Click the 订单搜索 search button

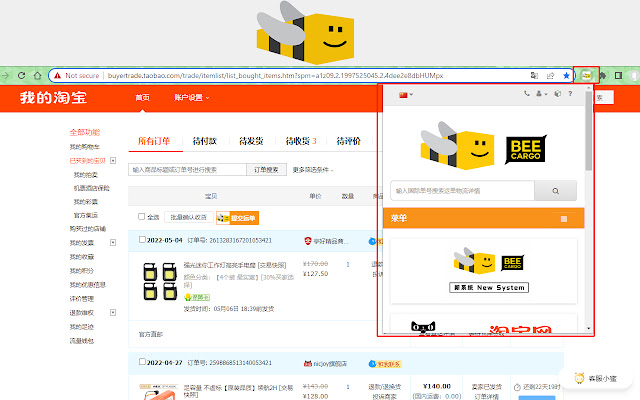pyautogui.click(x=266, y=170)
